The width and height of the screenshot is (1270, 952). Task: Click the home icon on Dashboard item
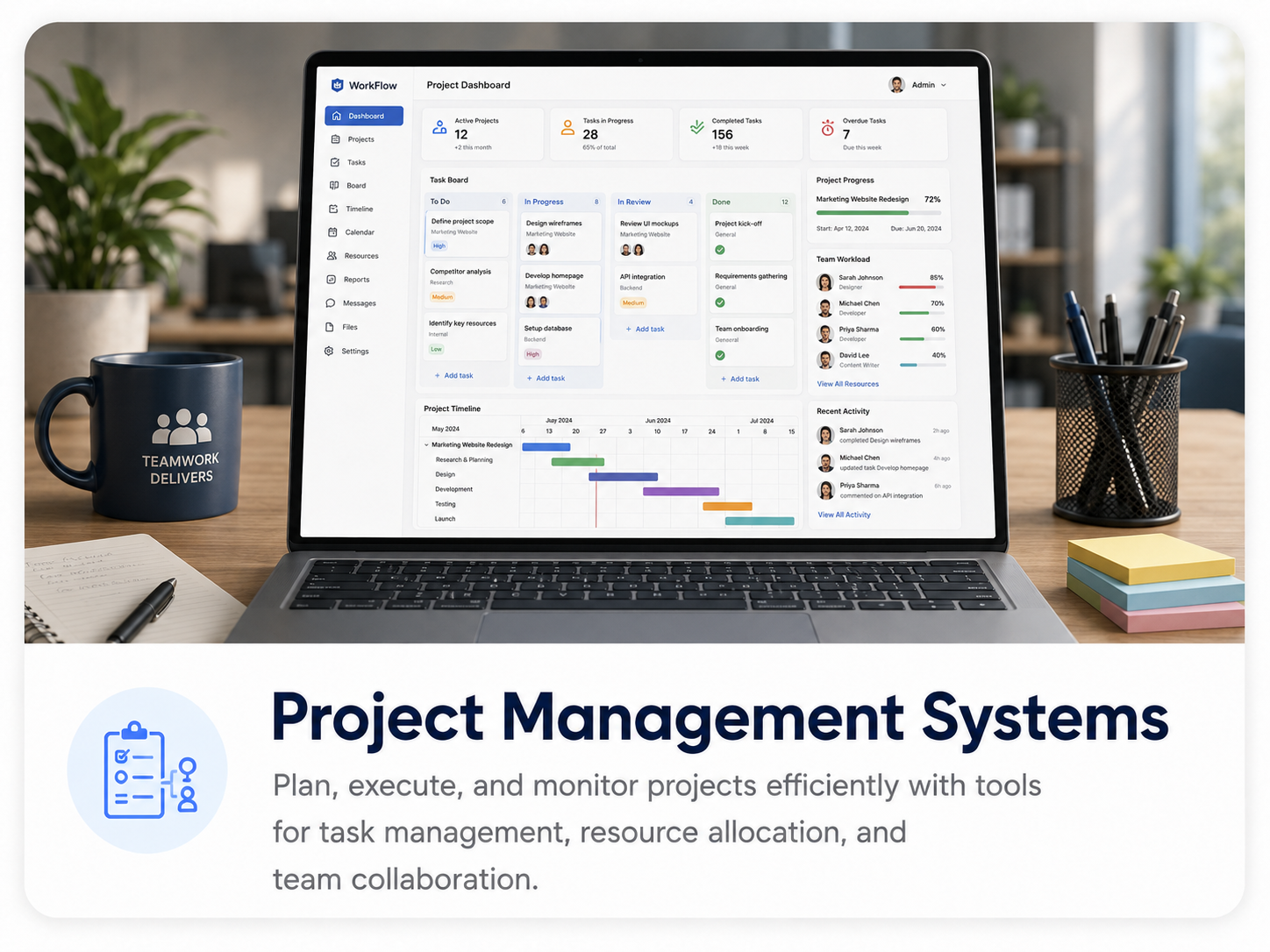click(x=337, y=116)
